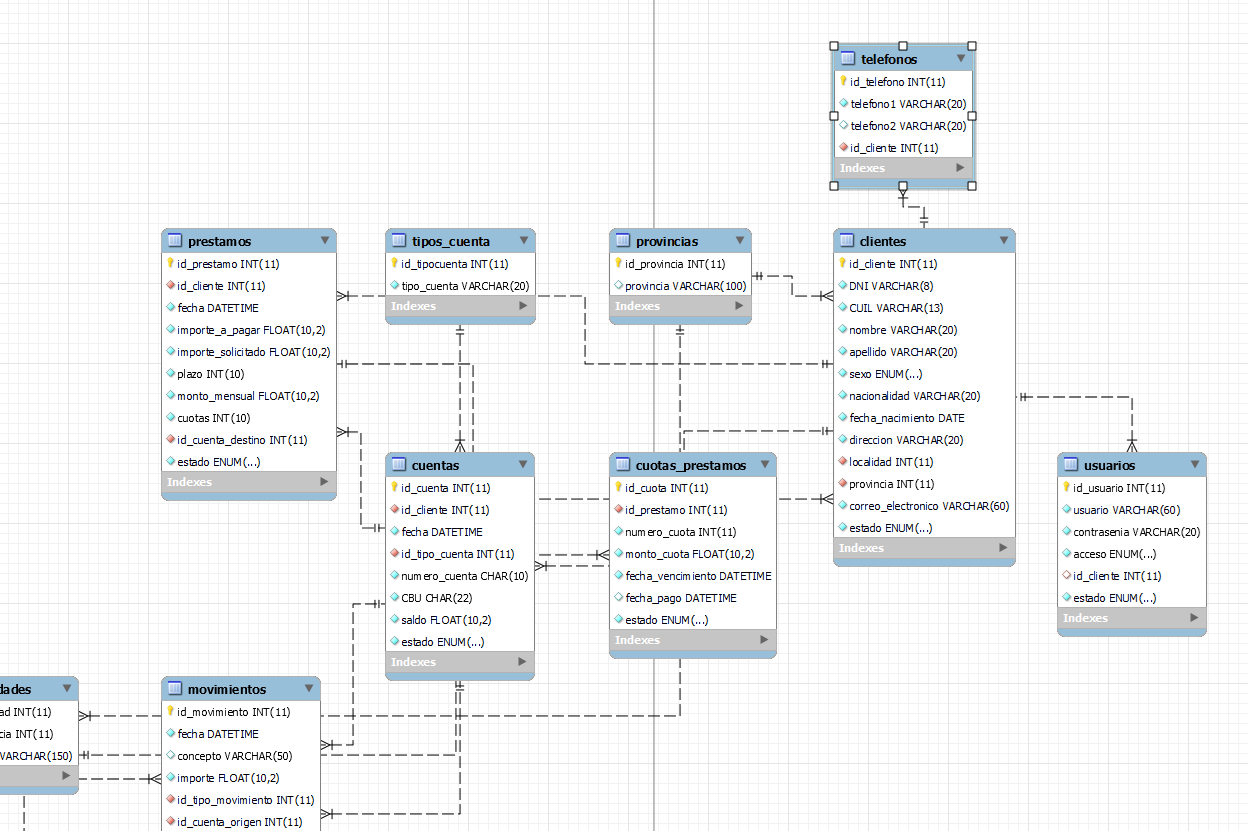This screenshot has height=831, width=1248.
Task: Click the usuarios table icon
Action: 1070,465
